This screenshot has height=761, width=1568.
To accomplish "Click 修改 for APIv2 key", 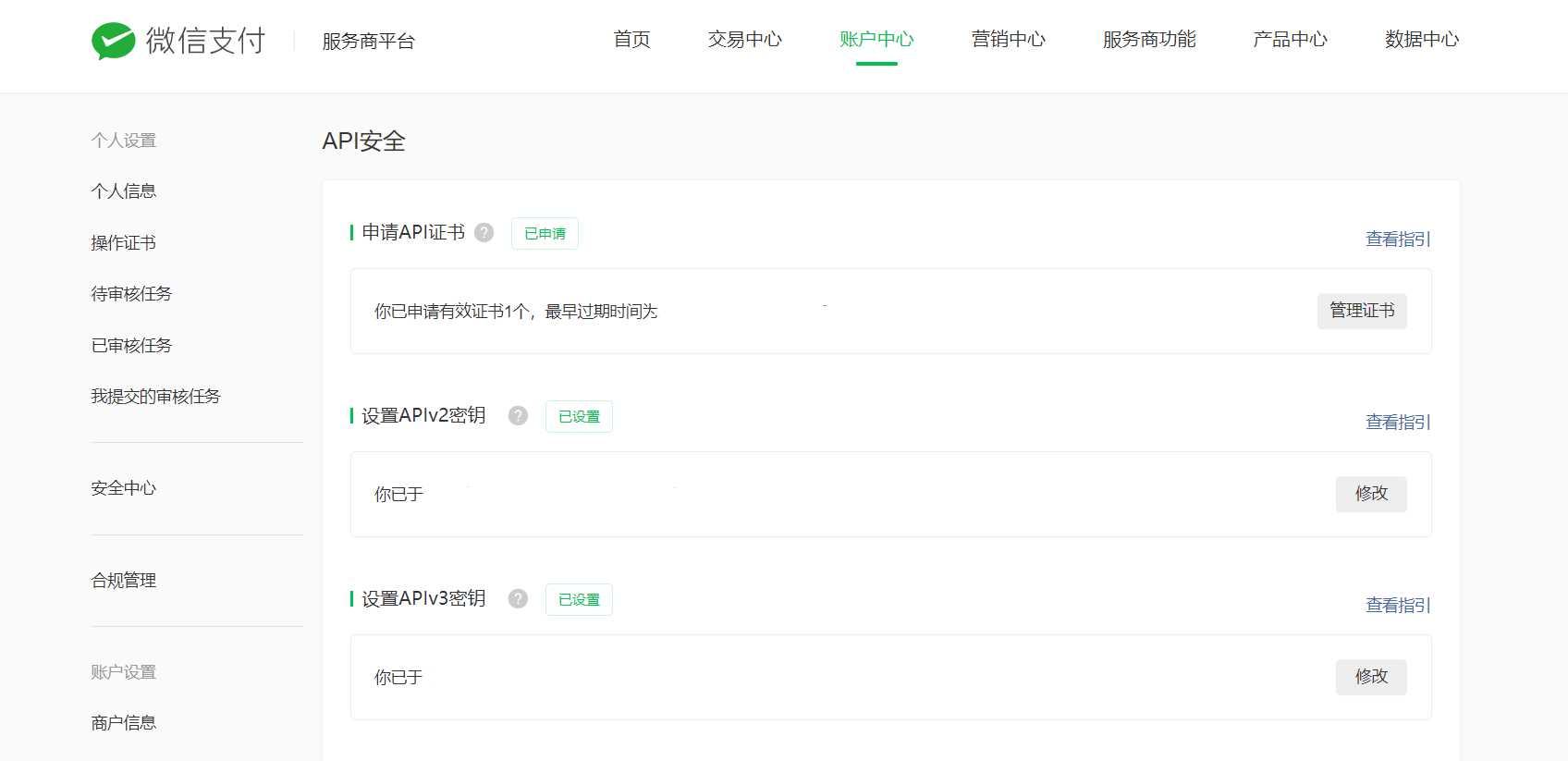I will 1371,494.
